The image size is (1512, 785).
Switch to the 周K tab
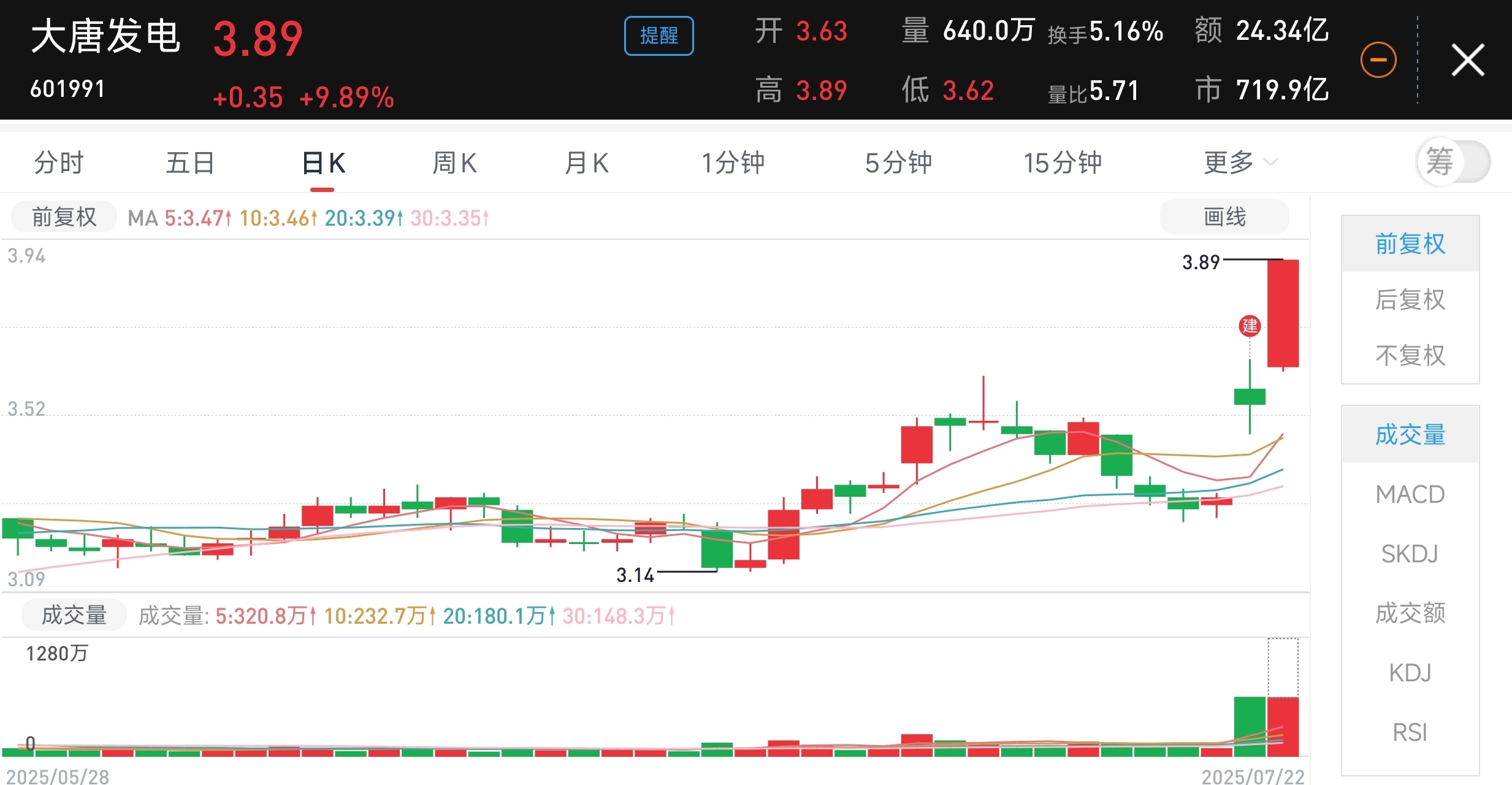click(454, 163)
